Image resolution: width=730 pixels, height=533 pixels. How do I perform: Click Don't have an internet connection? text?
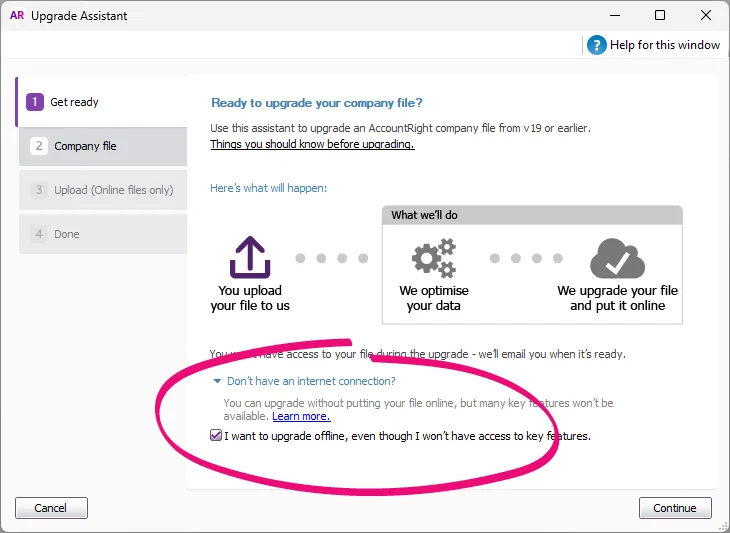[x=311, y=381]
